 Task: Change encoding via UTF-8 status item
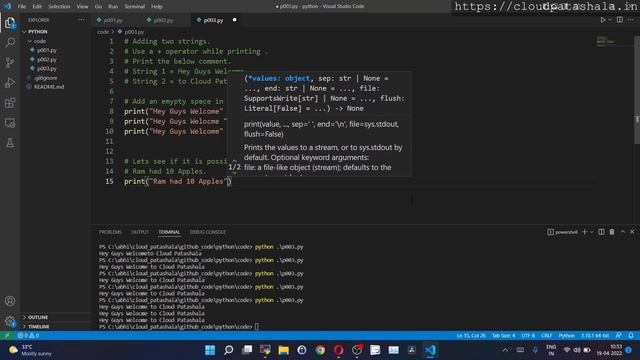pos(528,336)
